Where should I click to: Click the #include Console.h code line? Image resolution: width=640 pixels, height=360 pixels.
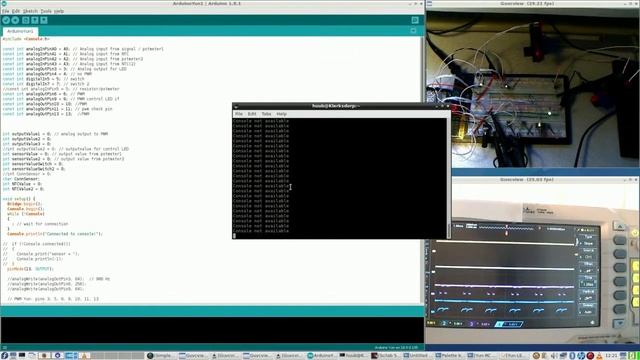(x=26, y=39)
